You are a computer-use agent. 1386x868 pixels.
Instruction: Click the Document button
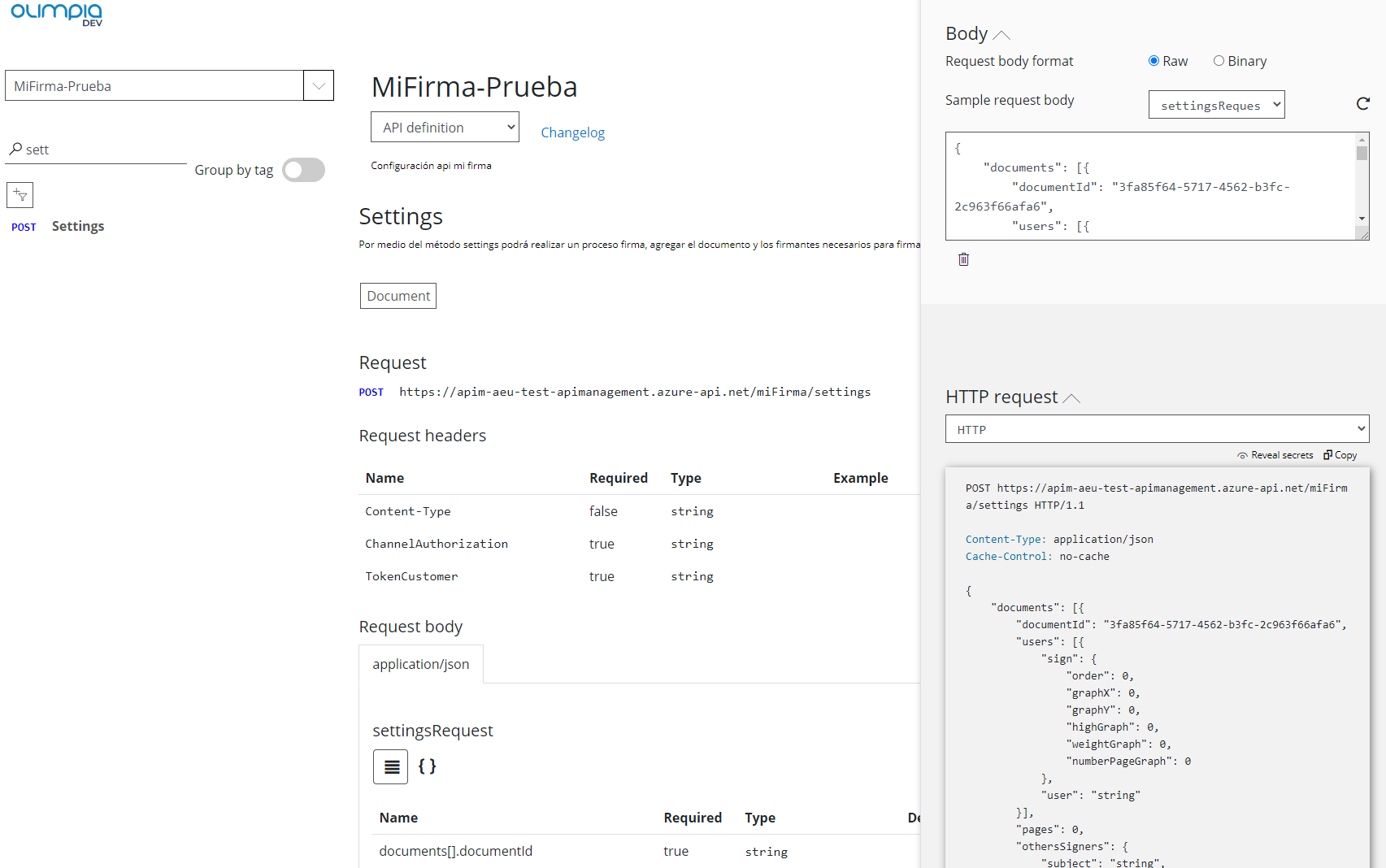coord(398,296)
